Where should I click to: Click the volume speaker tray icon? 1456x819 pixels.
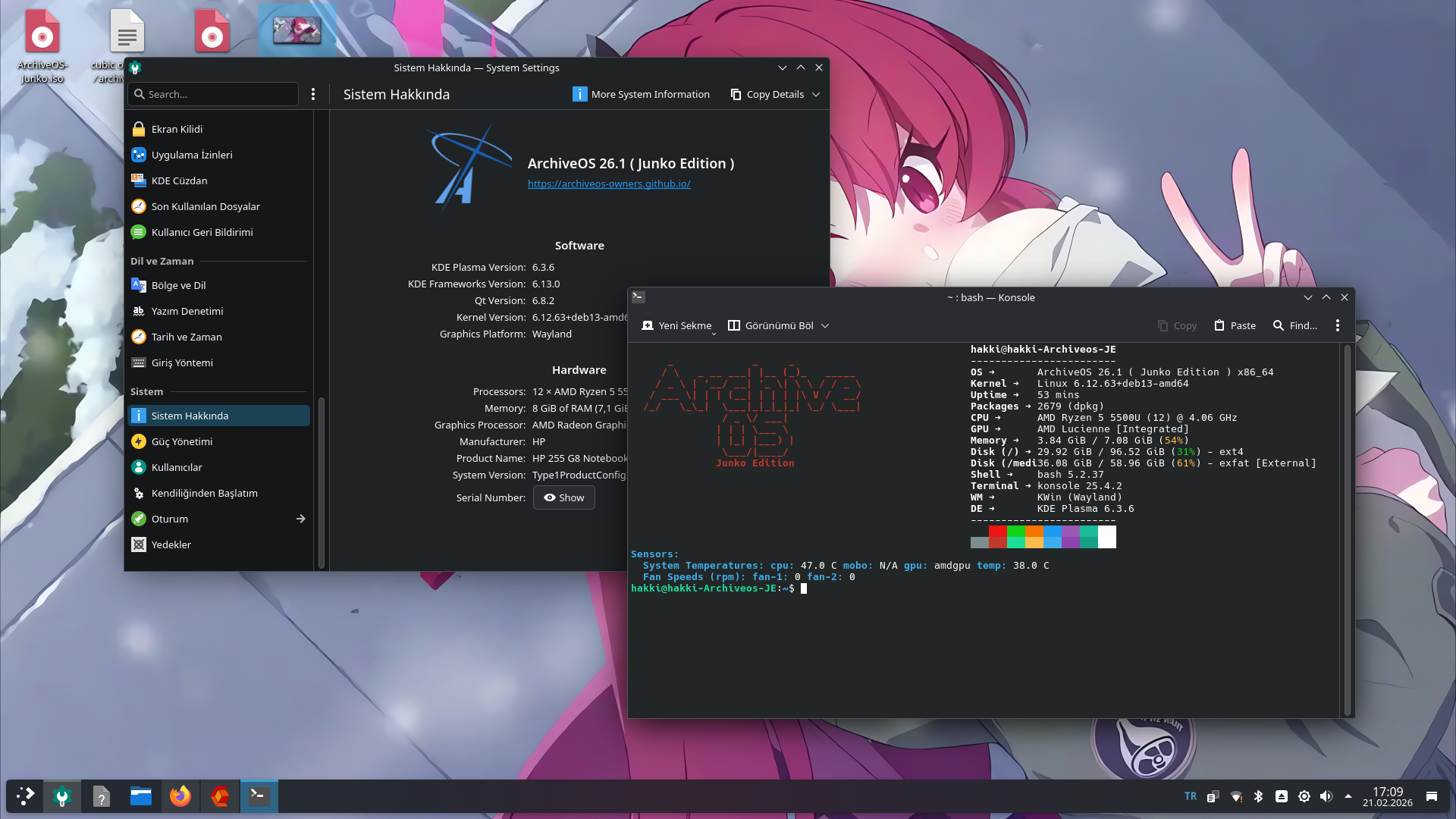[x=1326, y=796]
